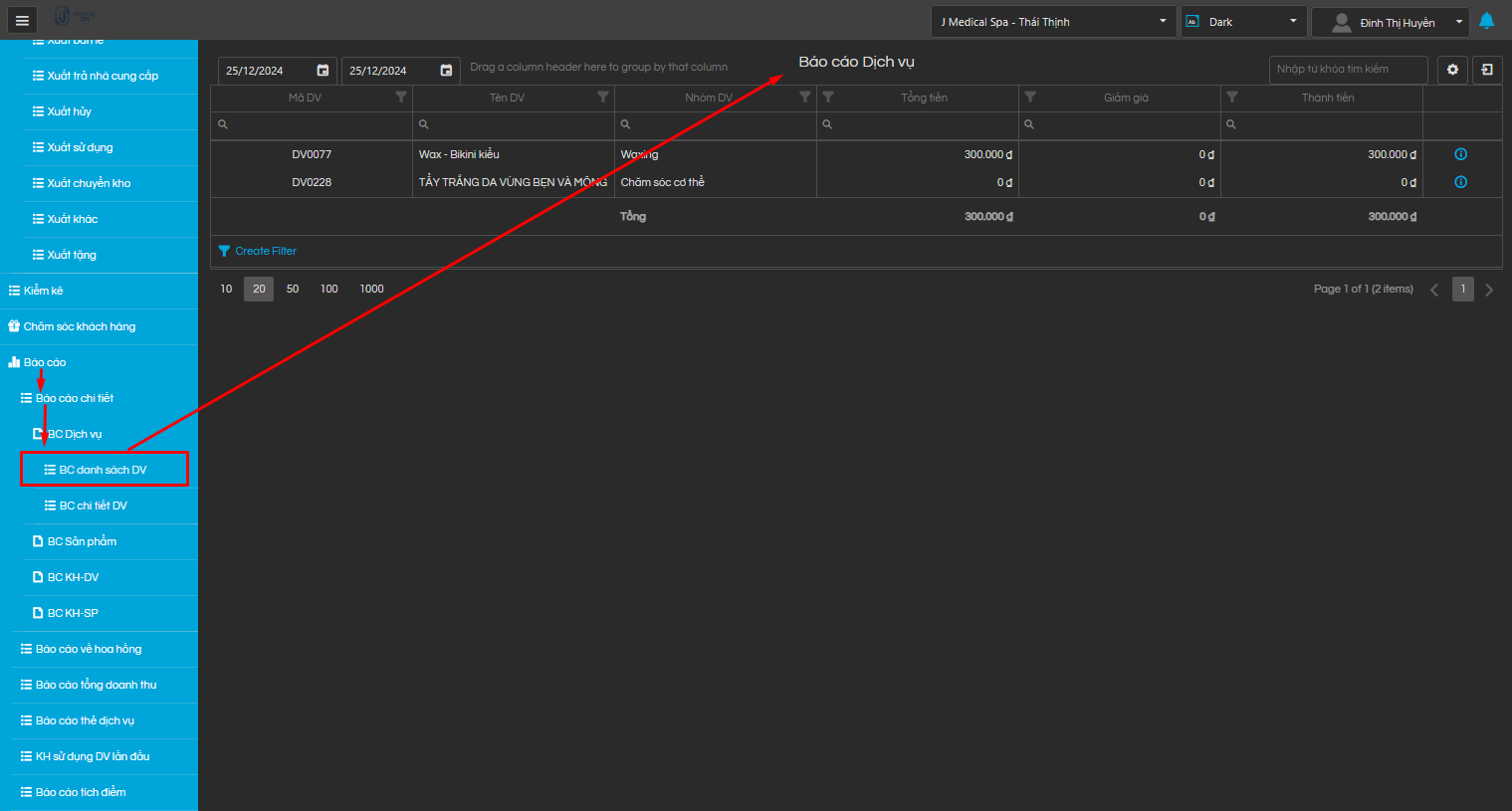The width and height of the screenshot is (1512, 811).
Task: Open Báo cáo về hoa hồng menu
Action: [89, 649]
